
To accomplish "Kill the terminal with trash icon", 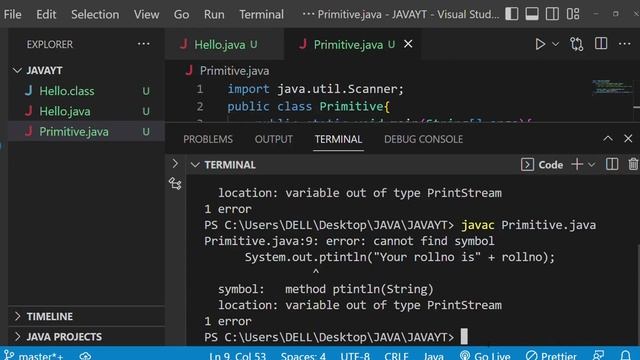I will point(633,164).
